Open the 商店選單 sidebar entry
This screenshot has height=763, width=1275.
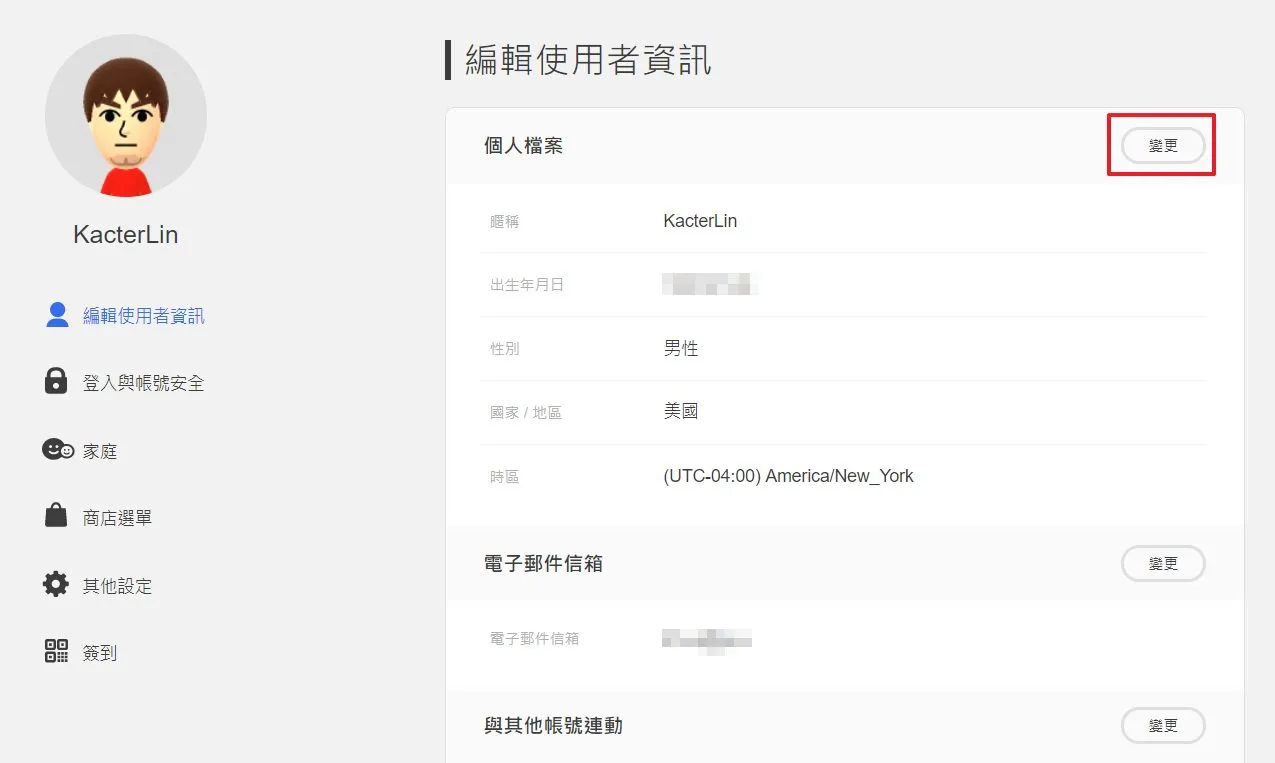[x=118, y=518]
